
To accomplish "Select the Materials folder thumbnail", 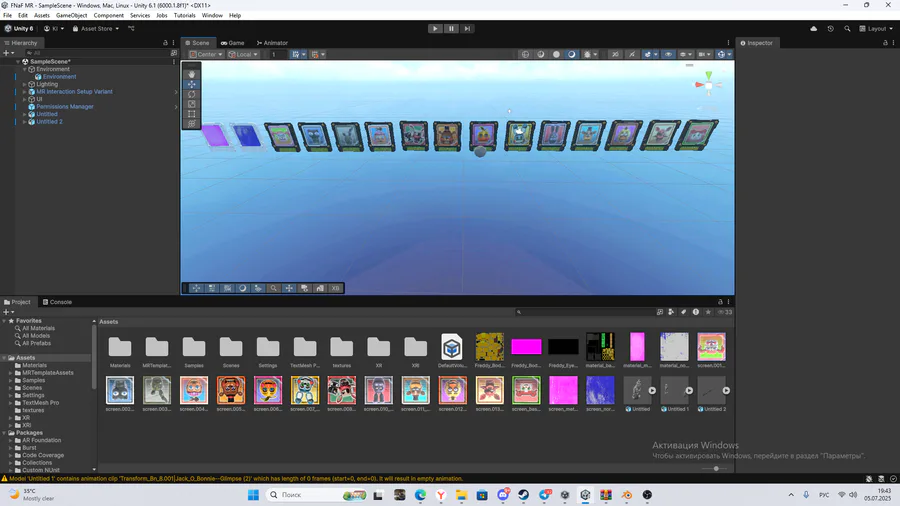I will click(120, 348).
